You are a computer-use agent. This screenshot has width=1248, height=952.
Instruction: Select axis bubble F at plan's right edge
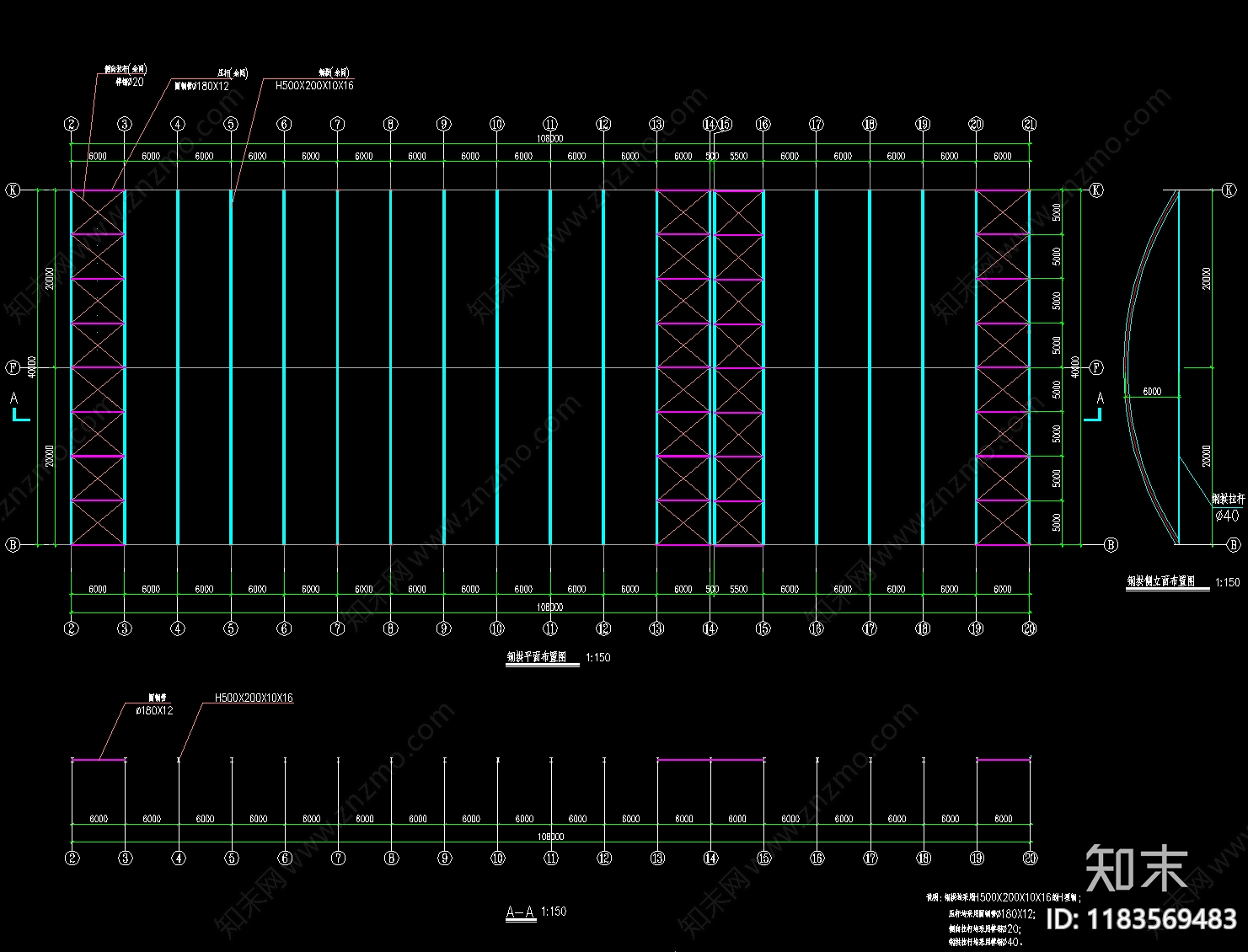[x=1096, y=367]
